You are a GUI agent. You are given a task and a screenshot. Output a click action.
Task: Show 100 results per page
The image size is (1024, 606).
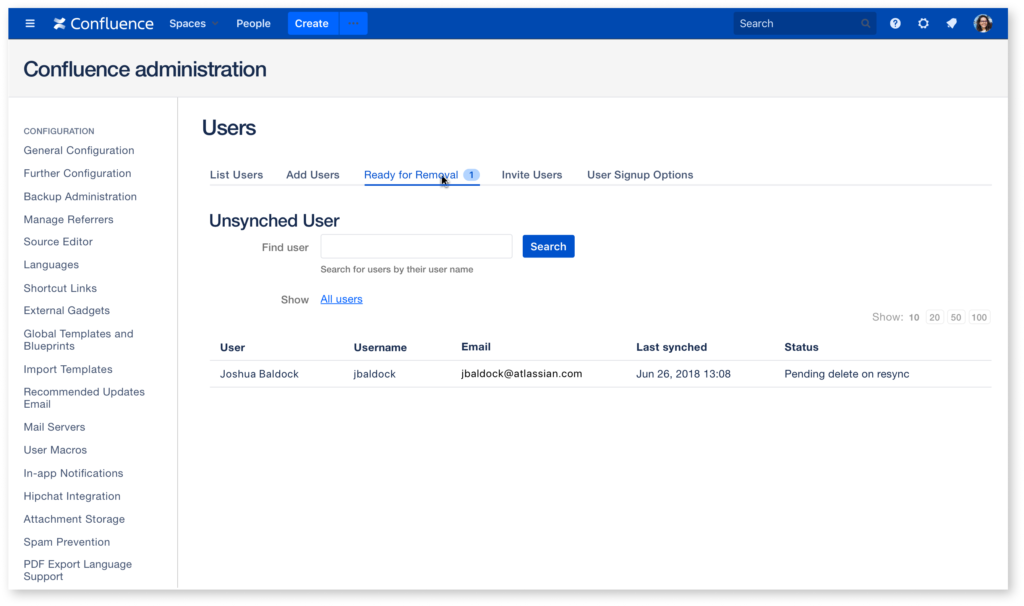coord(979,318)
